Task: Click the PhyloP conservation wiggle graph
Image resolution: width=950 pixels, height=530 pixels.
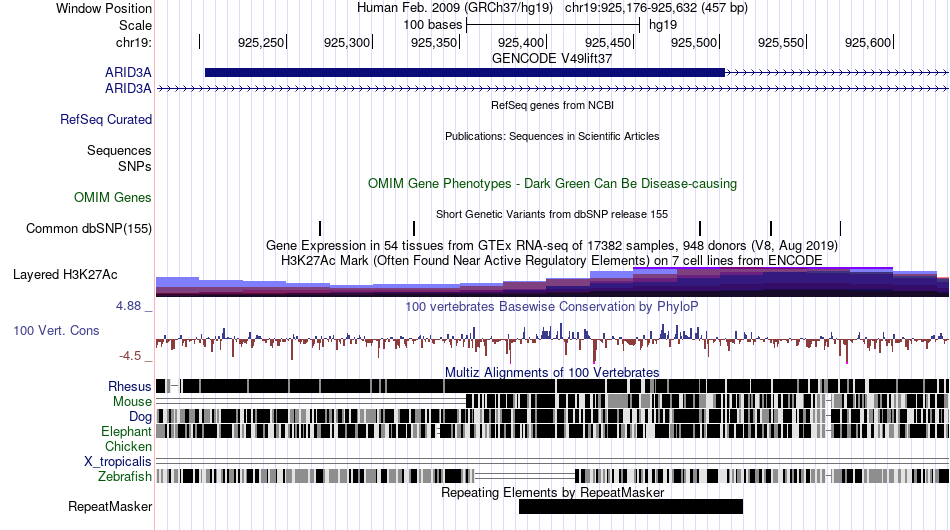Action: tap(553, 344)
